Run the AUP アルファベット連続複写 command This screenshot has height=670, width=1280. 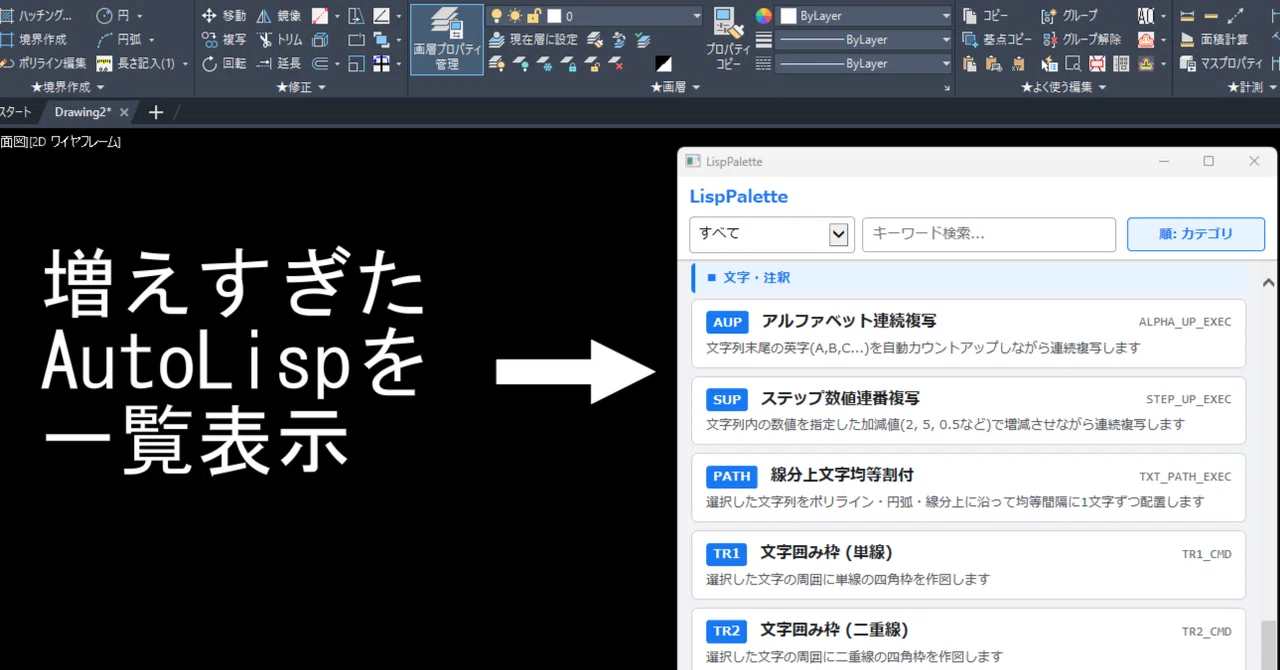pos(968,333)
